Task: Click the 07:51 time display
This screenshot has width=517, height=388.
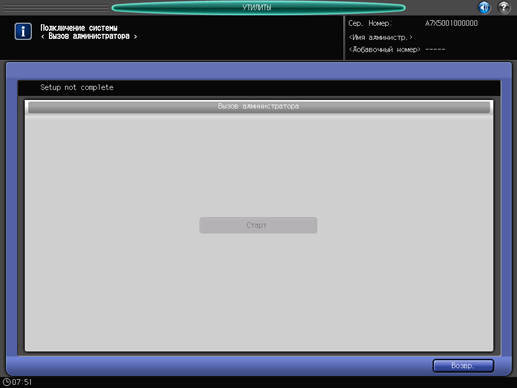Action: click(22, 382)
